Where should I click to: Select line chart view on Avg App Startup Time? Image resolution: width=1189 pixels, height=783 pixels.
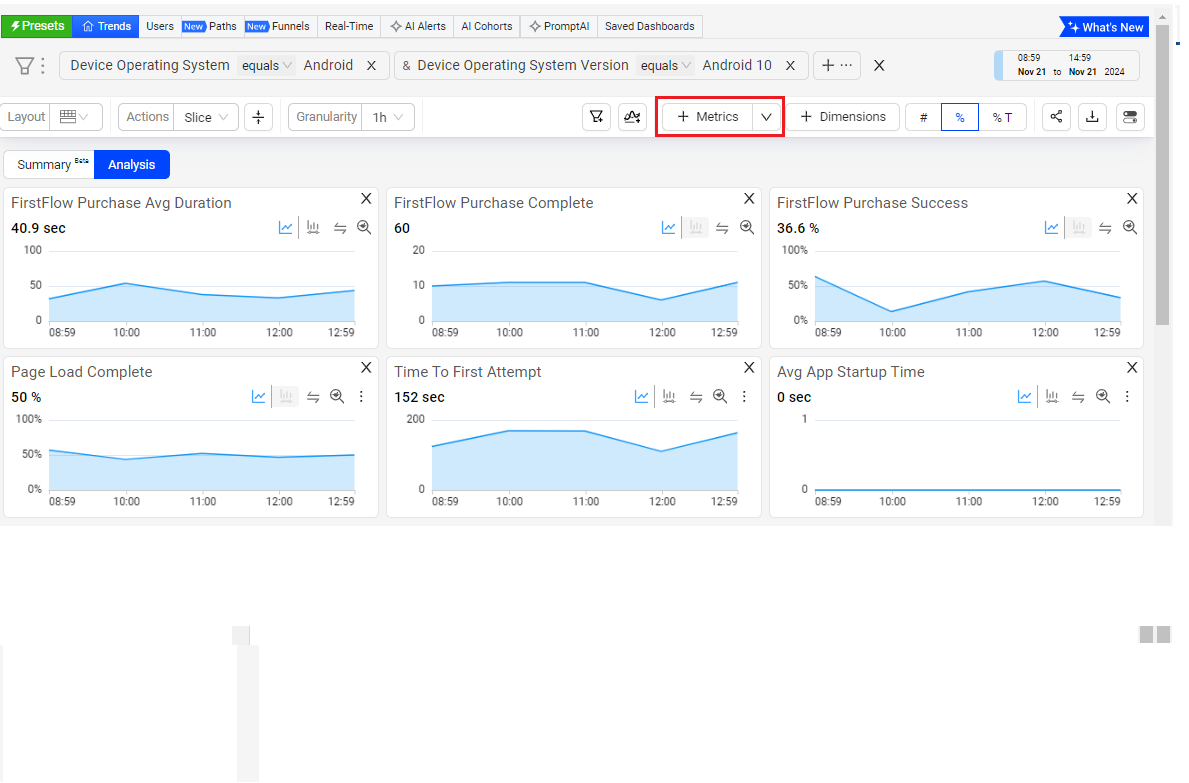(1025, 397)
